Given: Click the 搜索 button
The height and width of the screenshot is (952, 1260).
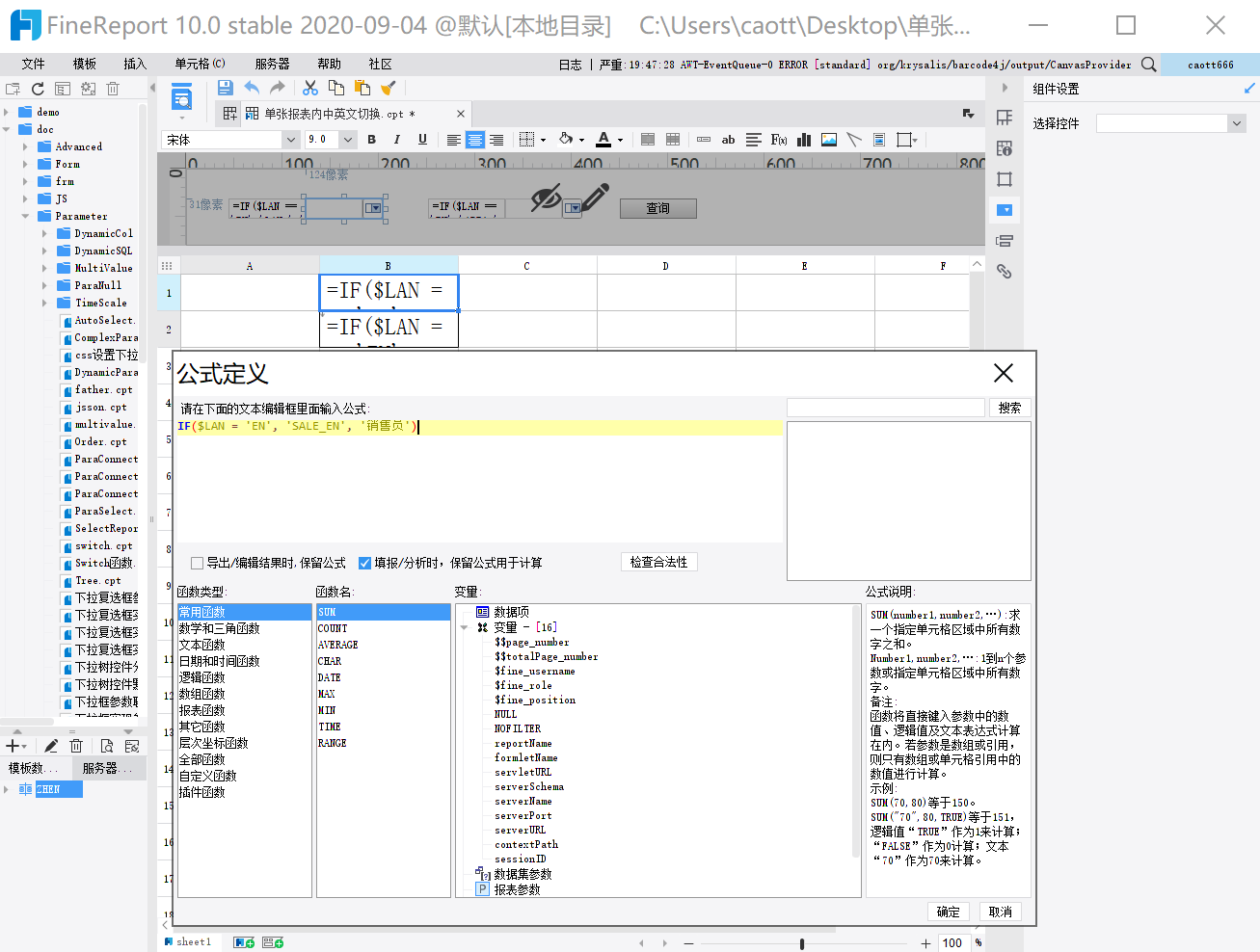Looking at the screenshot, I should tap(1010, 408).
